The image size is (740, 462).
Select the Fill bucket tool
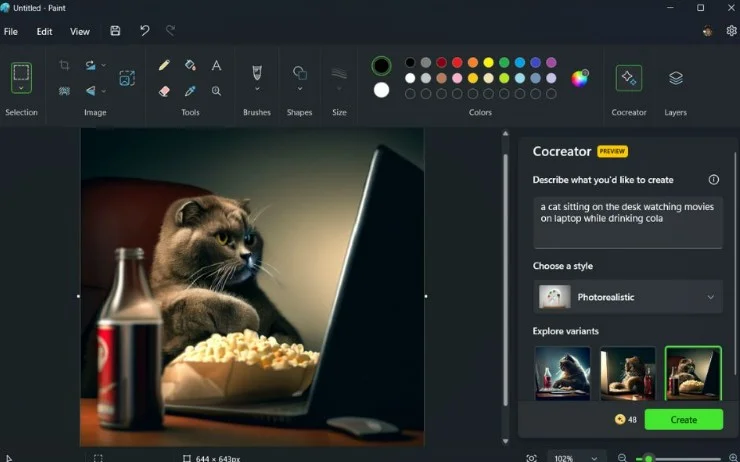pos(190,65)
